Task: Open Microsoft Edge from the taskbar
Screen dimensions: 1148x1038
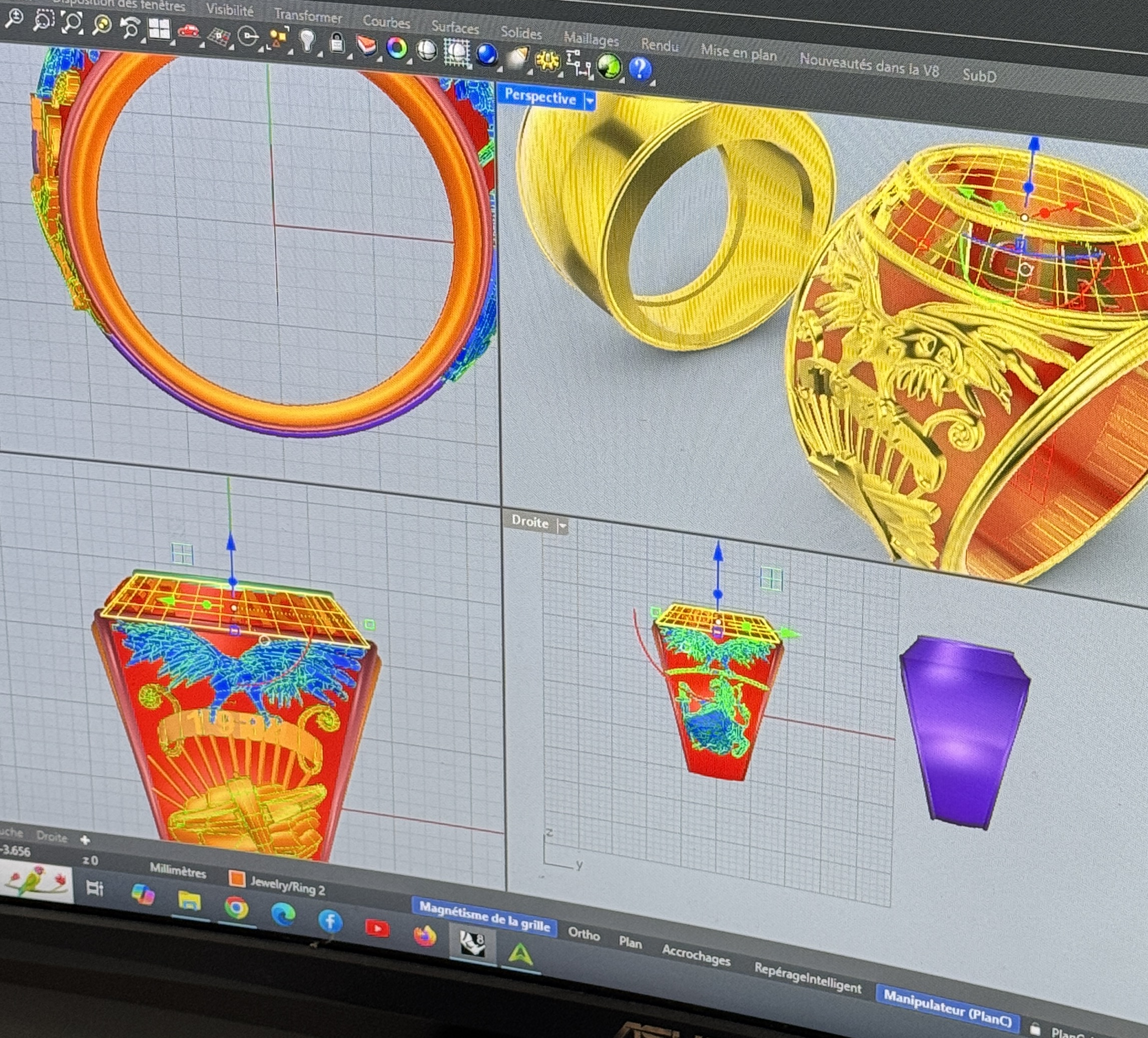Action: tap(283, 914)
